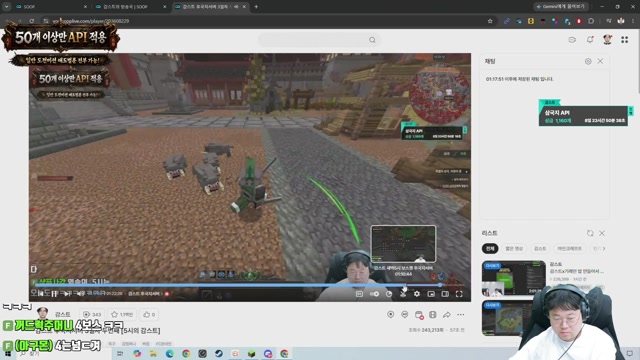Click the 삼국지 API mission banner in chat

pyautogui.click(x=583, y=116)
